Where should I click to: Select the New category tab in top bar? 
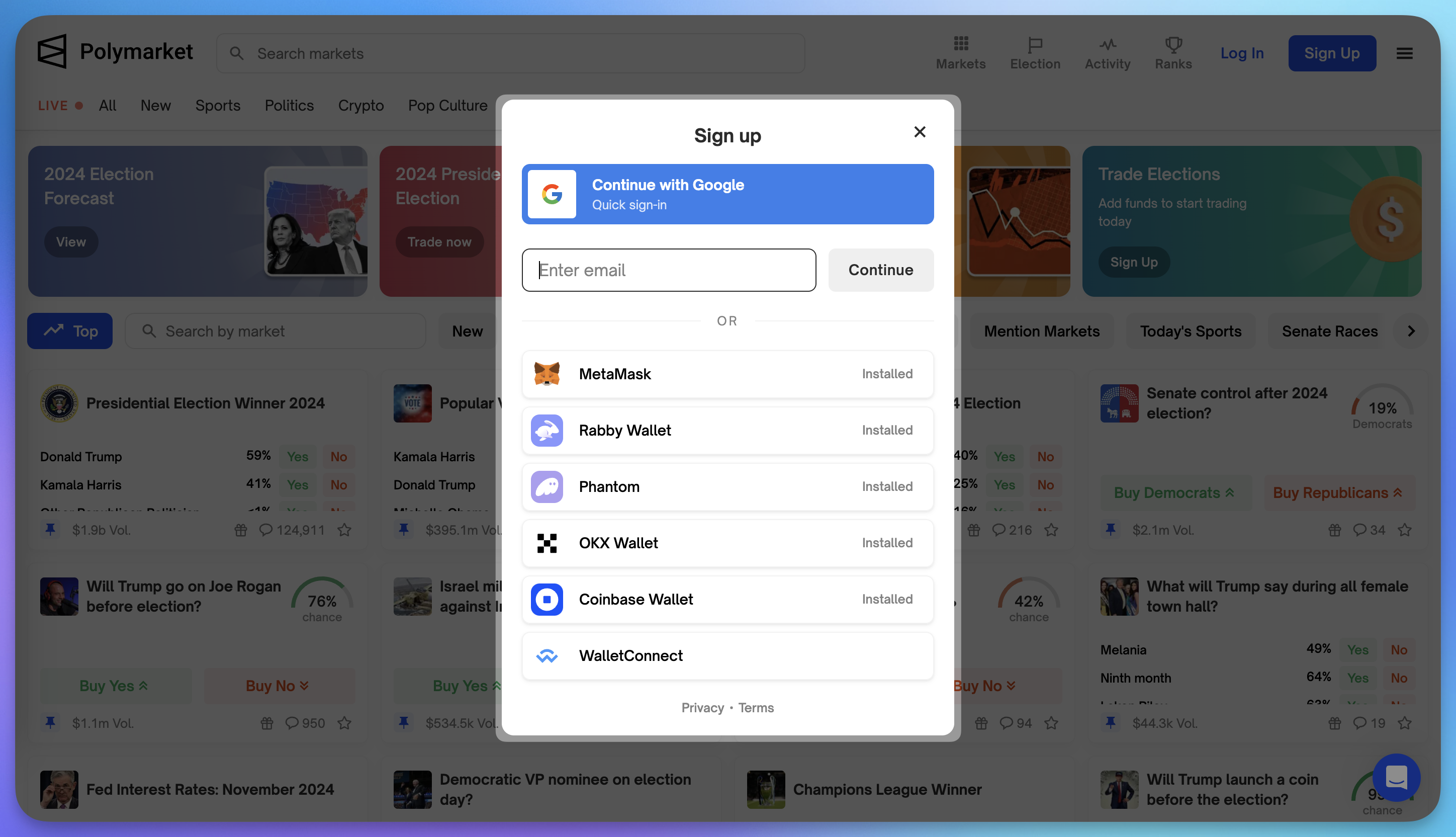[156, 106]
